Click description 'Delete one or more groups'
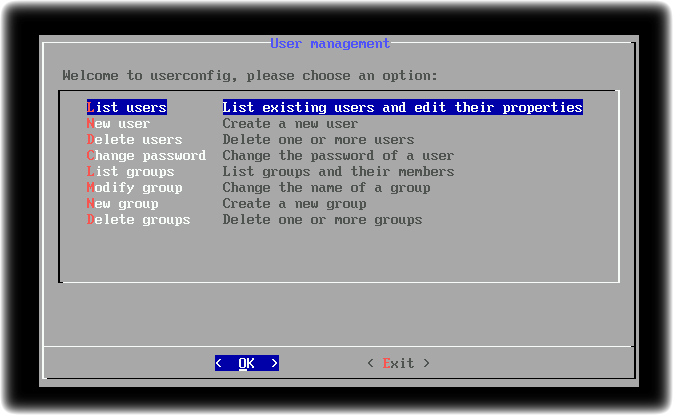Viewport: 673px width, 415px height. pyautogui.click(x=322, y=220)
